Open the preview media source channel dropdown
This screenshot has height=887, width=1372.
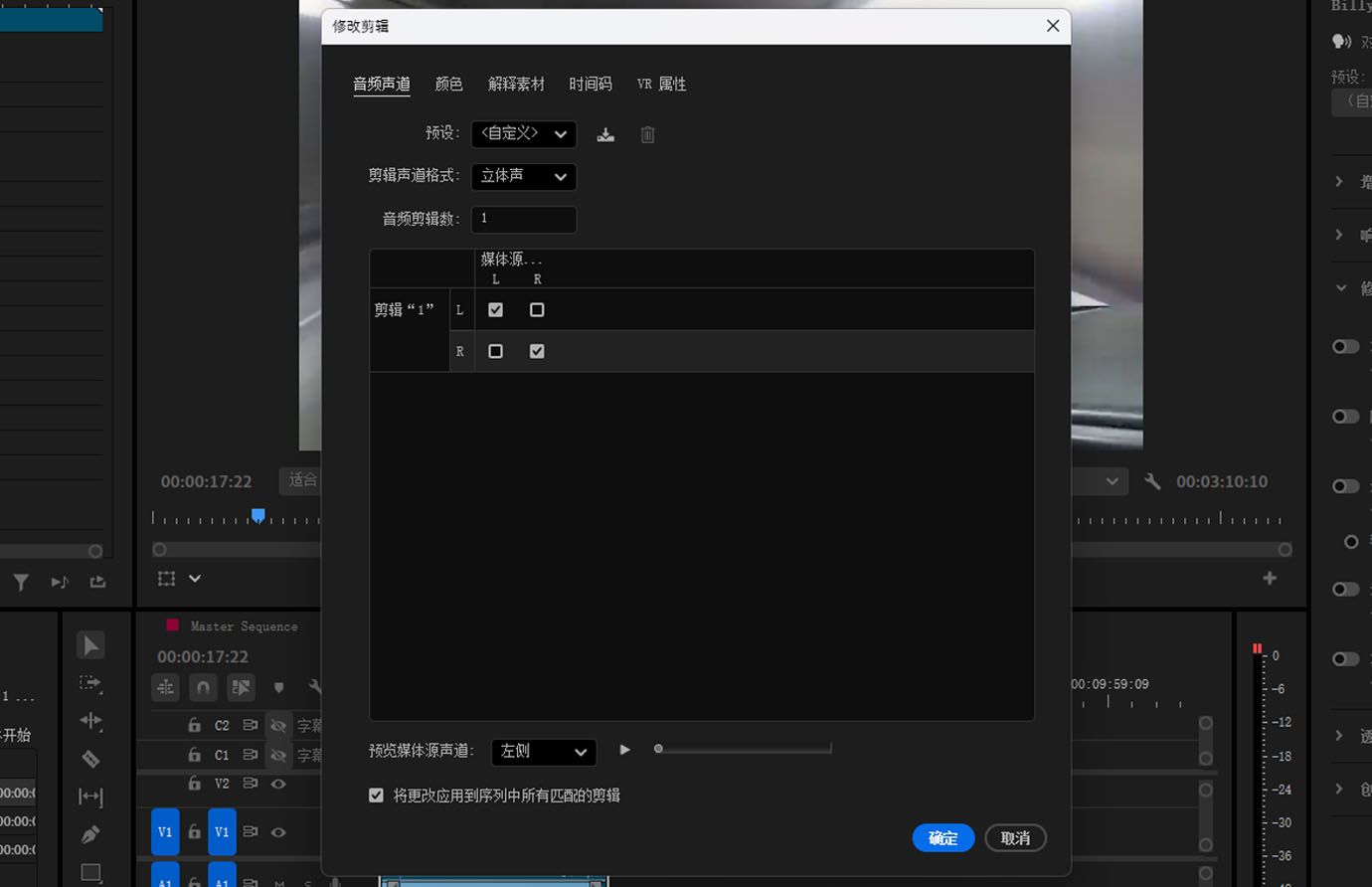(543, 752)
